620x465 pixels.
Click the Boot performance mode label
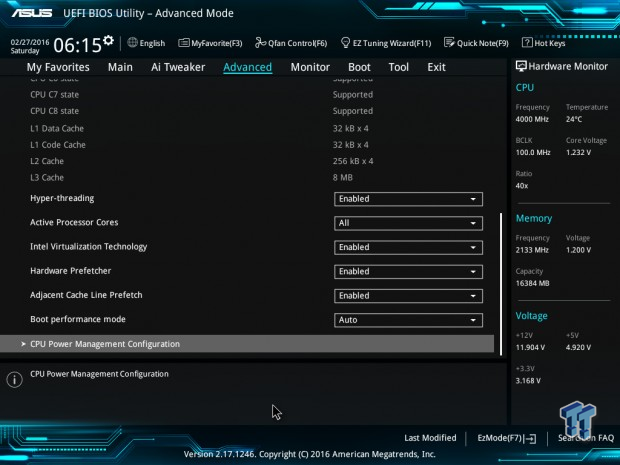pos(78,319)
